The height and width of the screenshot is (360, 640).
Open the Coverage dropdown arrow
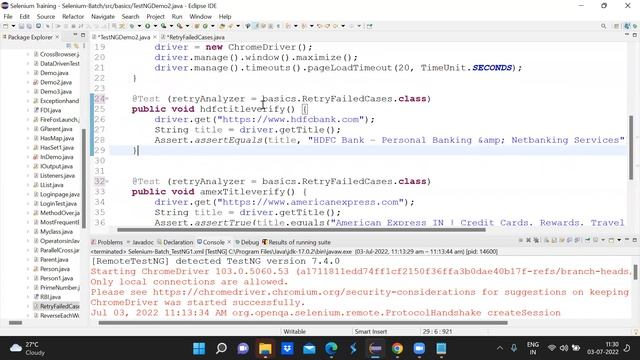click(171, 26)
